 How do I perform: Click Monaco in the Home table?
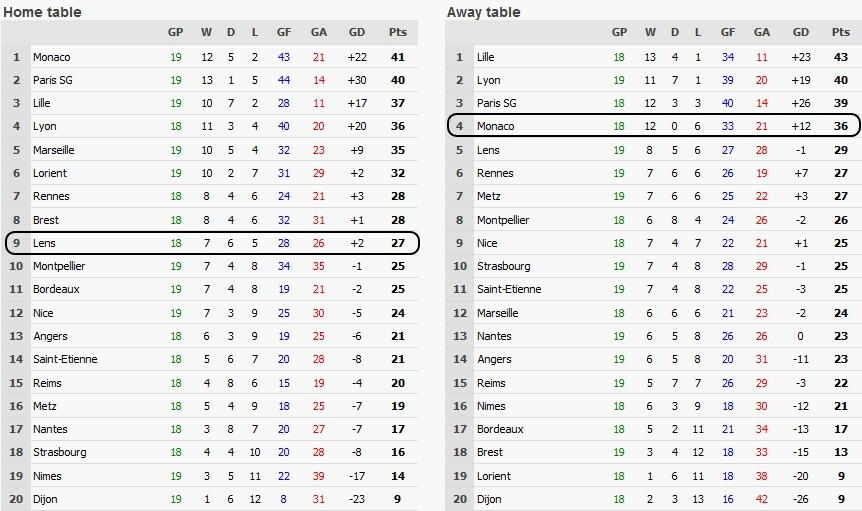click(52, 57)
